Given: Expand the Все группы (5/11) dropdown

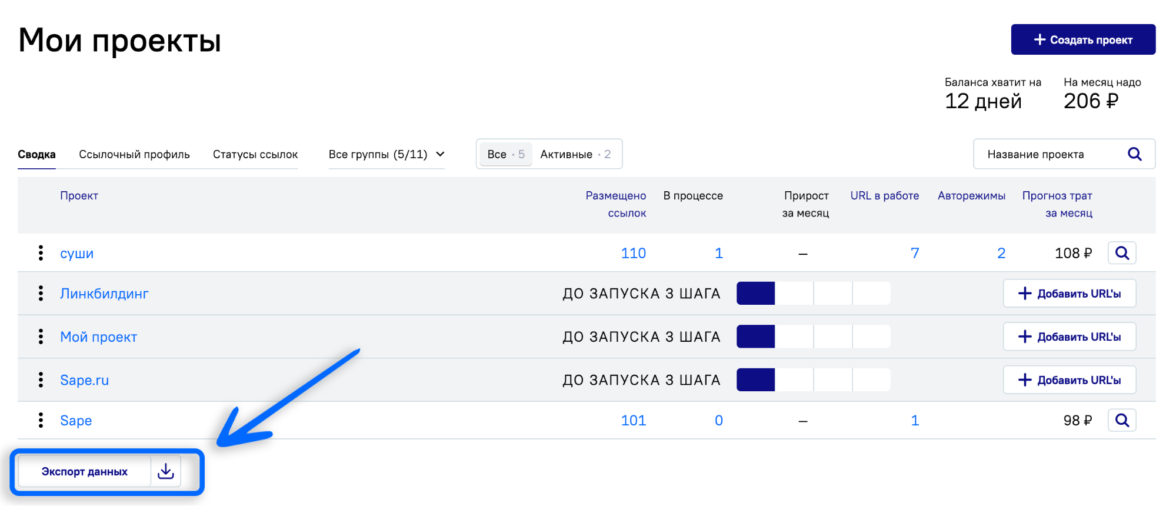Looking at the screenshot, I should point(386,154).
